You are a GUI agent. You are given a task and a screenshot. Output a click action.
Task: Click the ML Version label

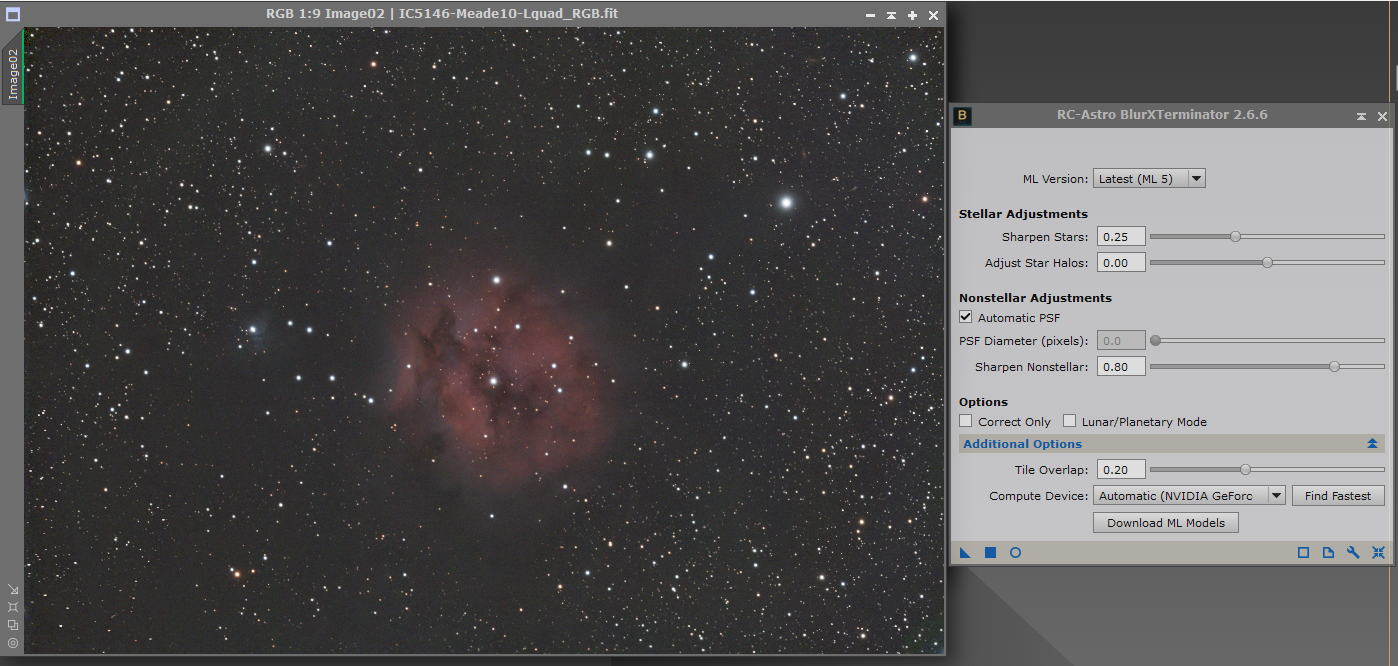(x=1055, y=179)
